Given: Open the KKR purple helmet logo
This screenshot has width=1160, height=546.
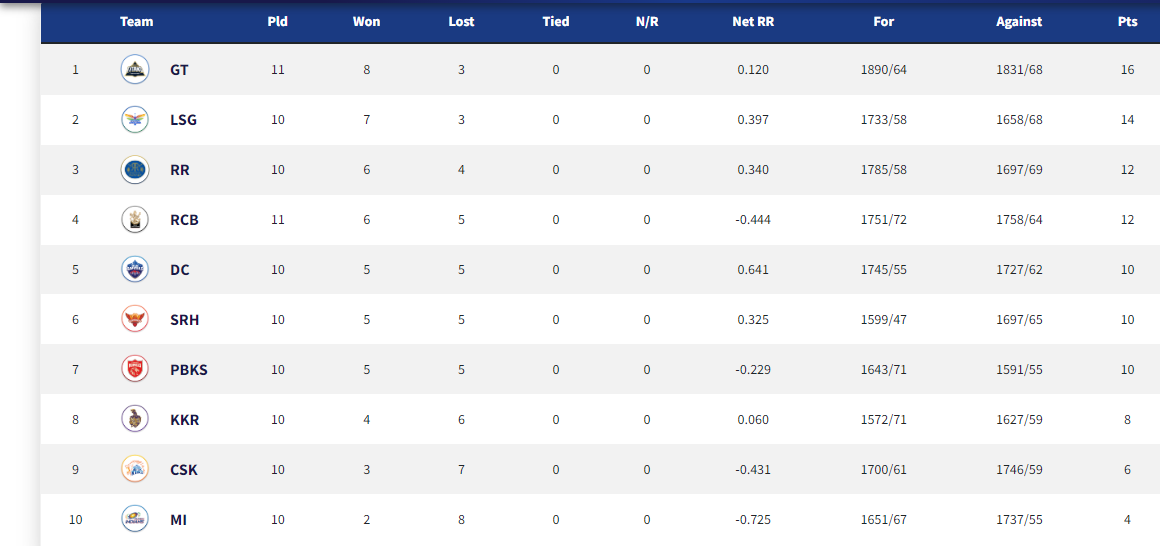Looking at the screenshot, I should coord(135,419).
